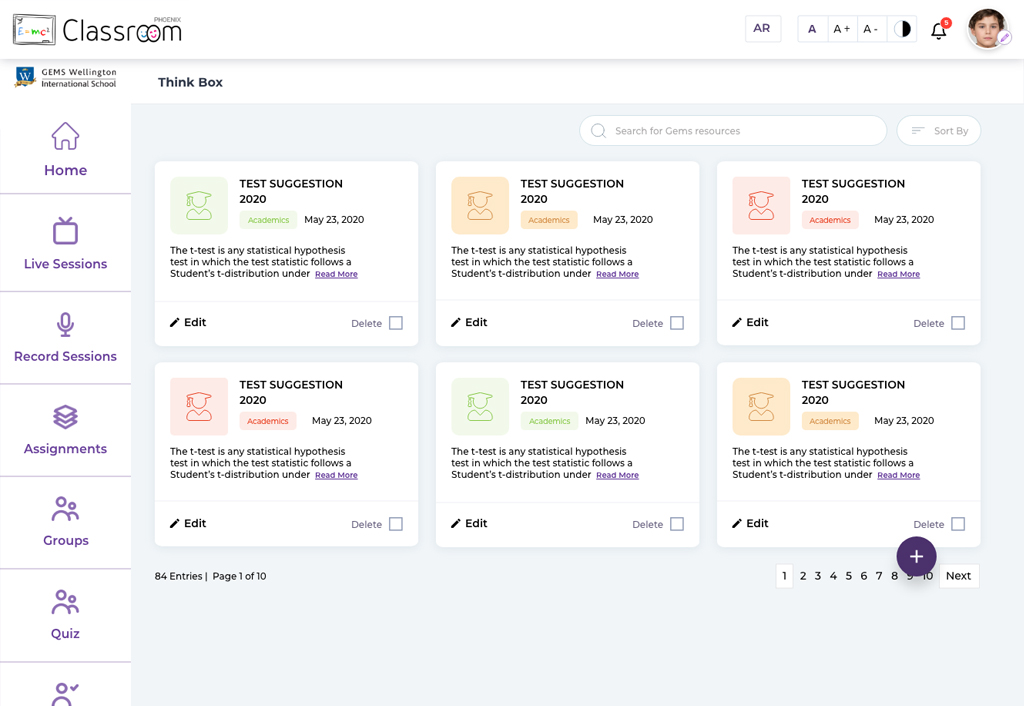Click the orange graduate icon in the first row
Viewport: 1024px width, 706px height.
point(480,205)
